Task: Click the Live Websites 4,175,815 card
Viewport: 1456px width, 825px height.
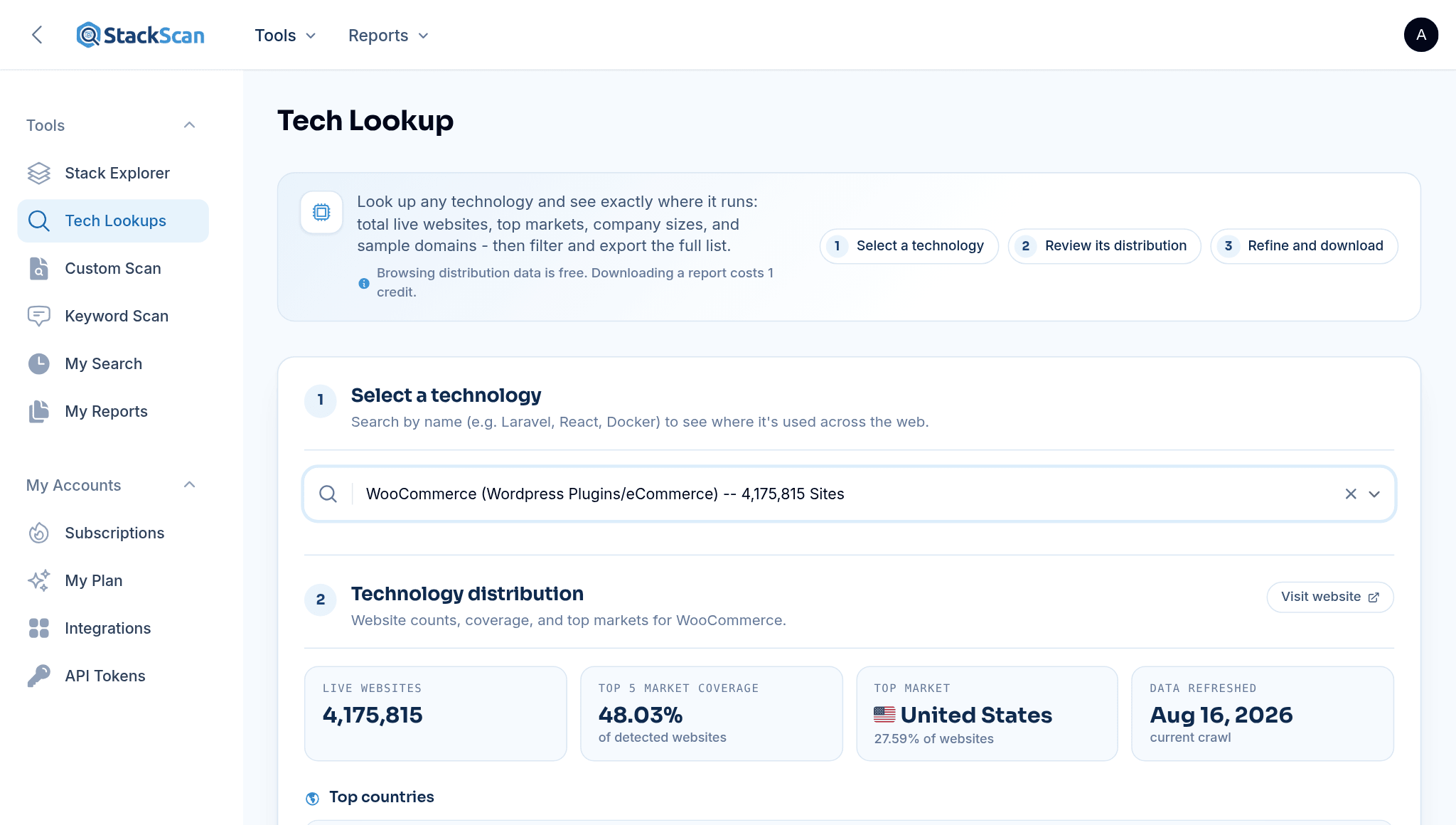Action: pos(435,713)
